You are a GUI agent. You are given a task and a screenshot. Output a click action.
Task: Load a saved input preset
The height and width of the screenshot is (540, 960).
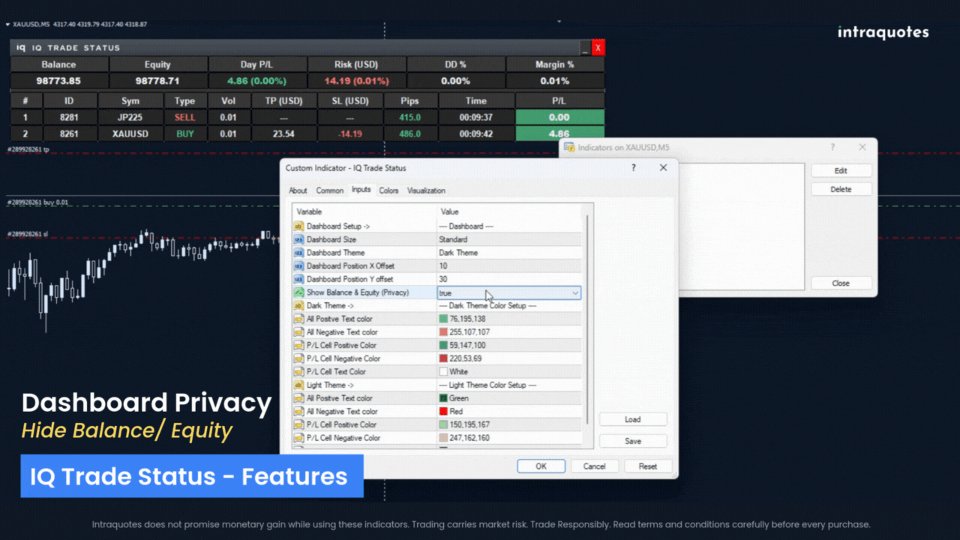[633, 419]
